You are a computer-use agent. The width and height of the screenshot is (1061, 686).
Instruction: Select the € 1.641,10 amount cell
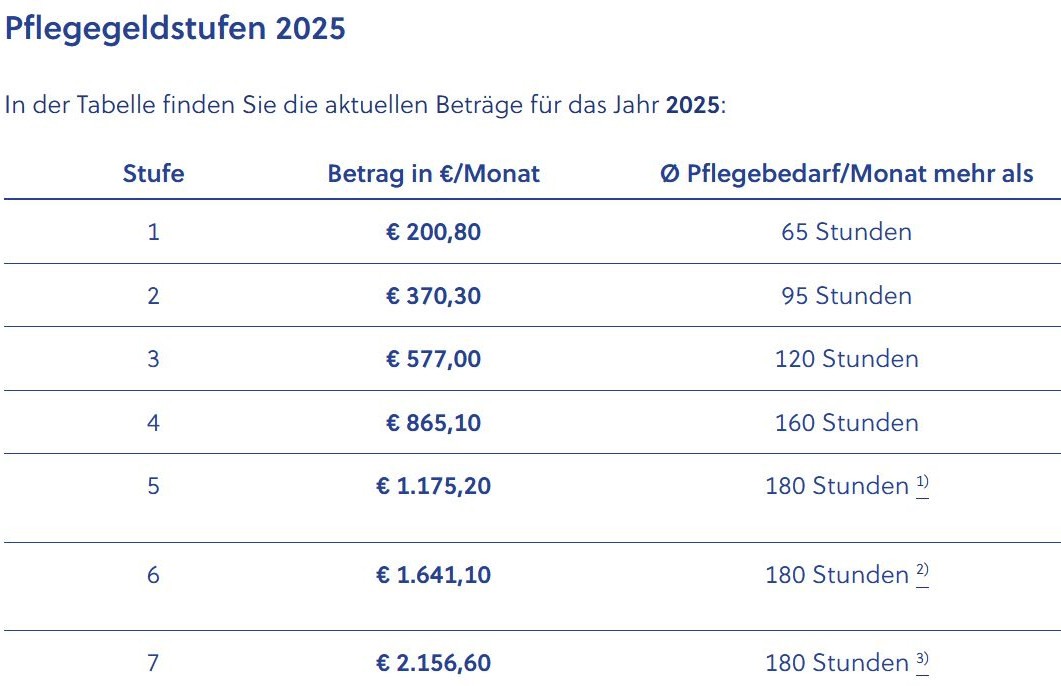pyautogui.click(x=433, y=575)
